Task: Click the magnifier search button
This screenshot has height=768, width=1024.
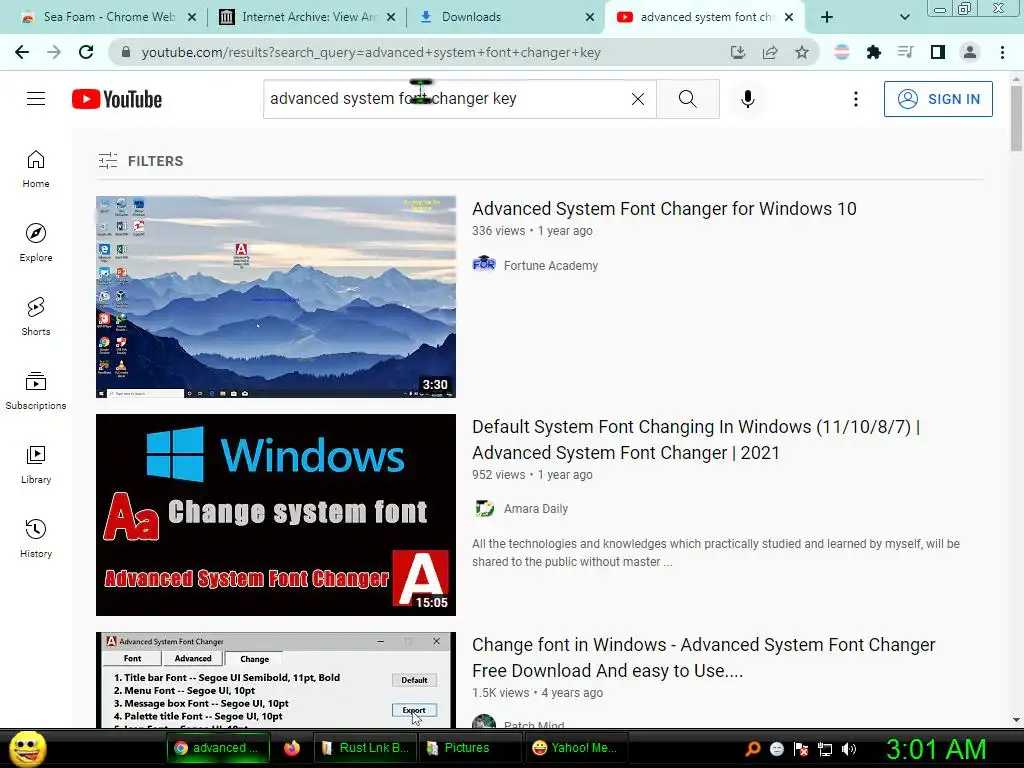Action: 688,99
